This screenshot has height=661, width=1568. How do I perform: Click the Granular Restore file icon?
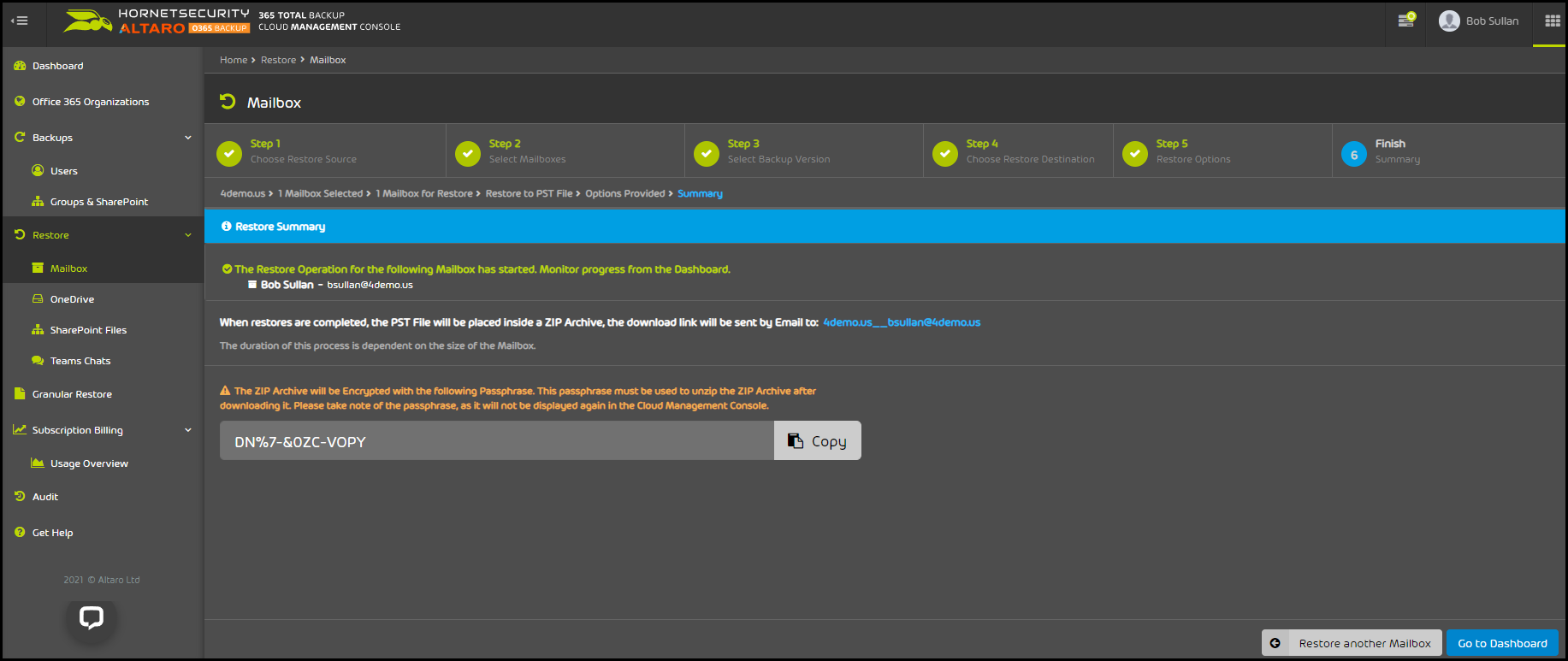pos(20,393)
